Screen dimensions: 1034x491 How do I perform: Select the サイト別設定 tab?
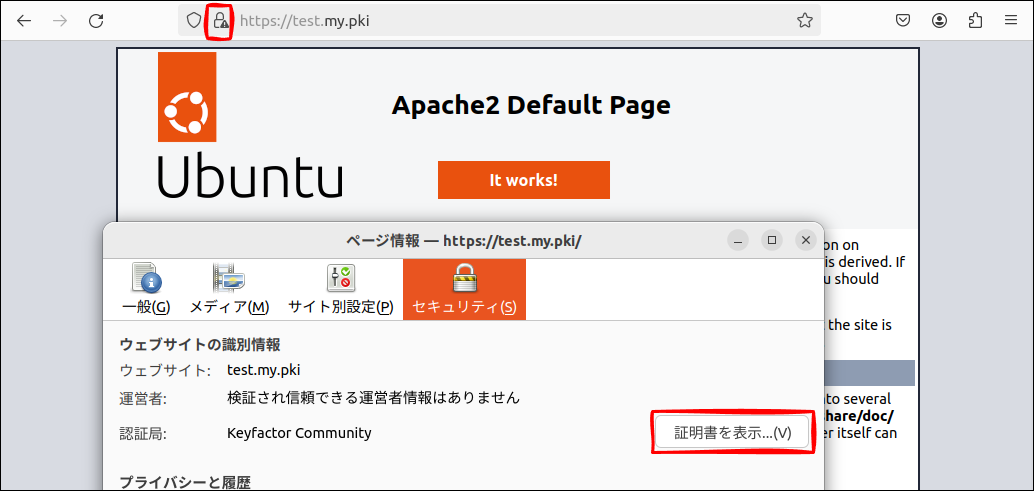click(340, 290)
